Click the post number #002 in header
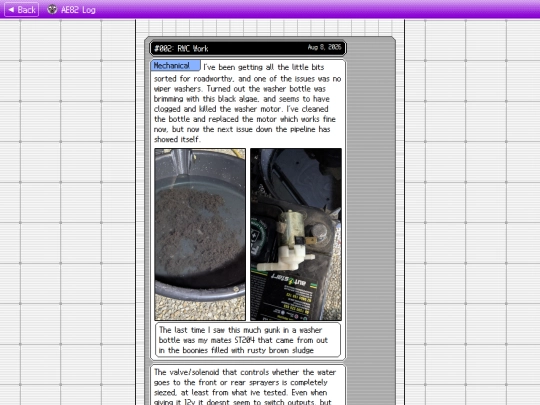This screenshot has height=405, width=540. 164,49
